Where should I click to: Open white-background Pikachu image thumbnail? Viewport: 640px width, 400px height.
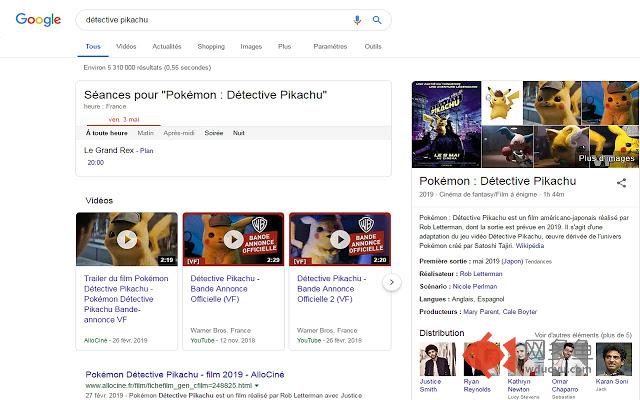pyautogui.click(x=502, y=103)
